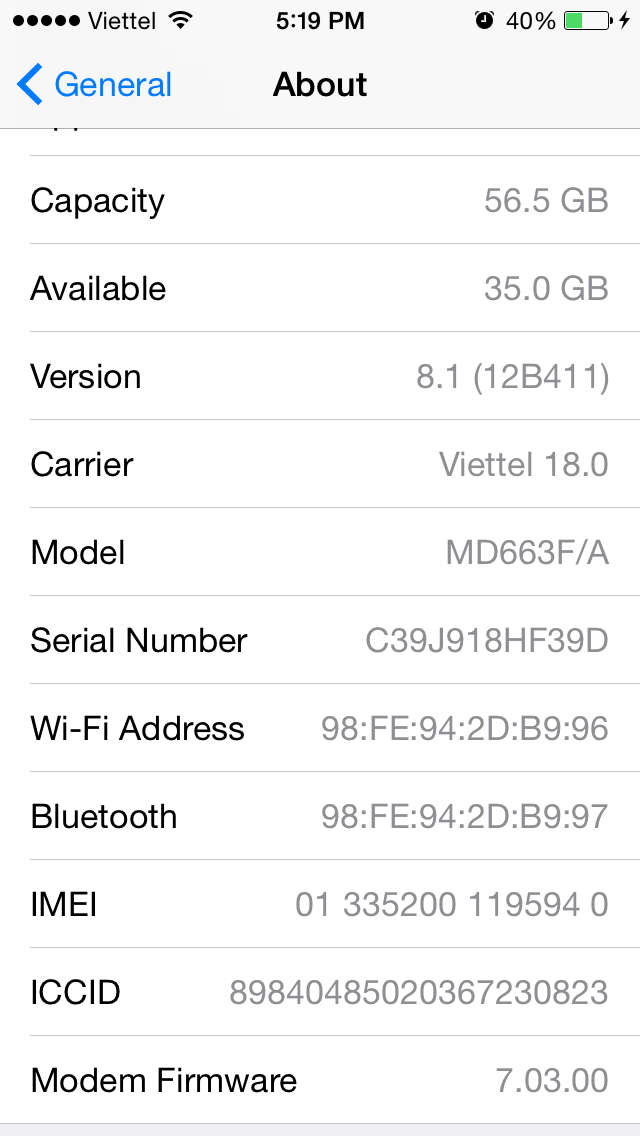Tap the Wi-Fi signal status icon
Viewport: 640px width, 1136px height.
pyautogui.click(x=180, y=20)
